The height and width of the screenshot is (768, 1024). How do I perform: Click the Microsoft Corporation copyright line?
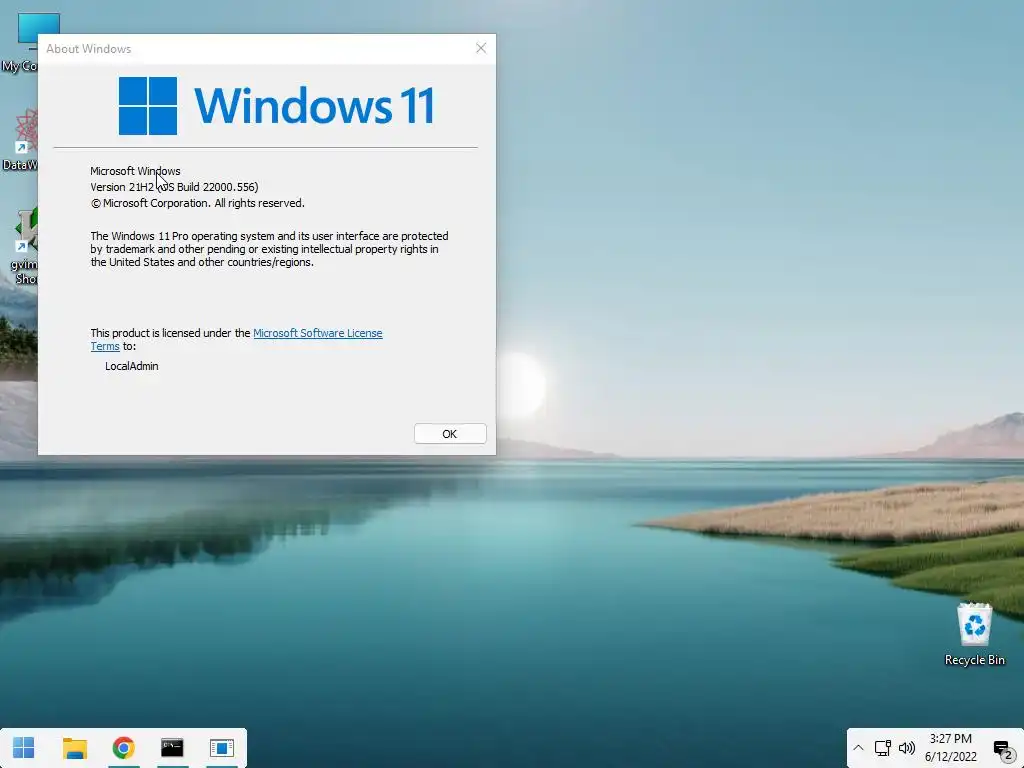(198, 203)
